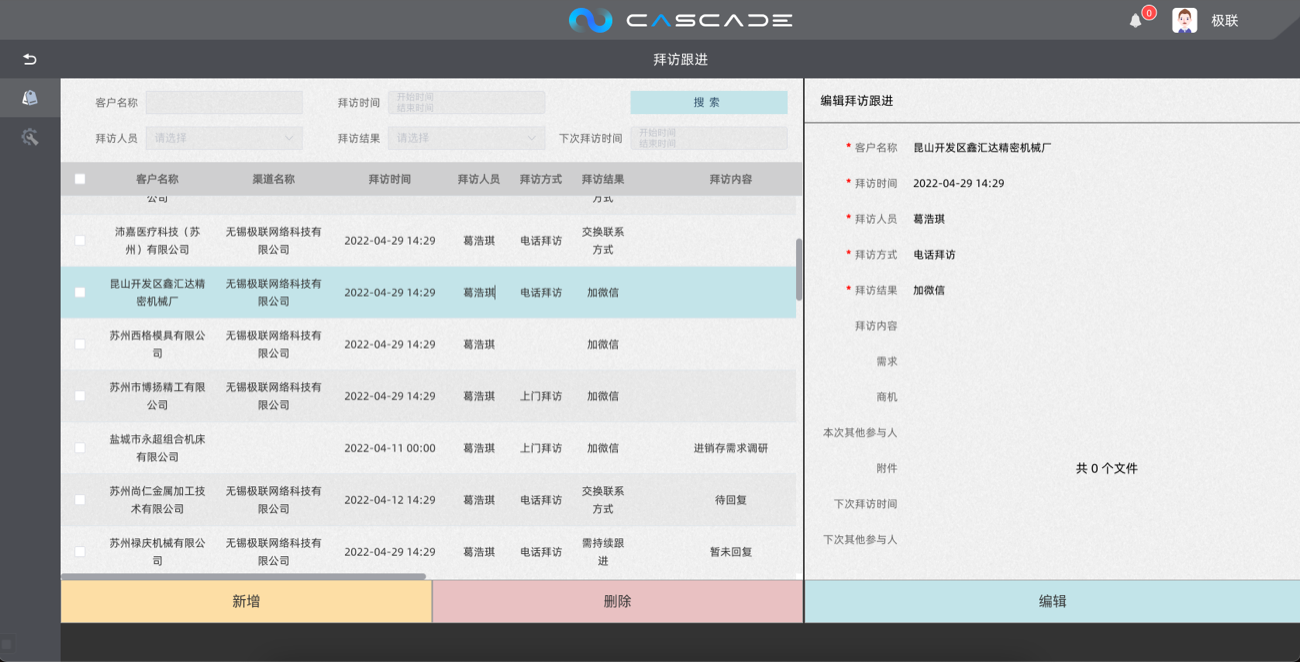Check the 苏州尚仁金属加工 row checkbox

(80, 500)
